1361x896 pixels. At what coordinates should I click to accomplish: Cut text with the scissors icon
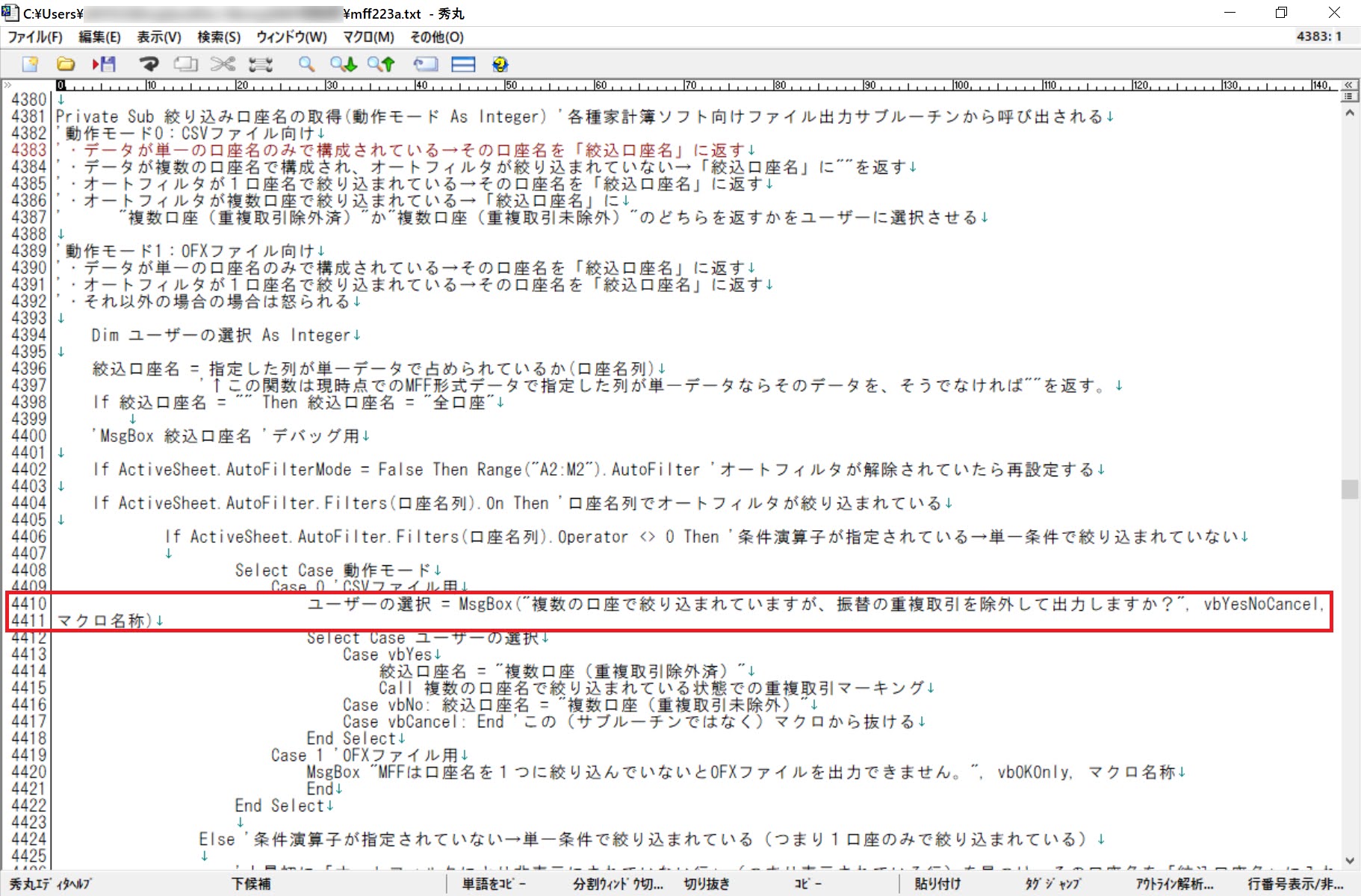[x=222, y=64]
